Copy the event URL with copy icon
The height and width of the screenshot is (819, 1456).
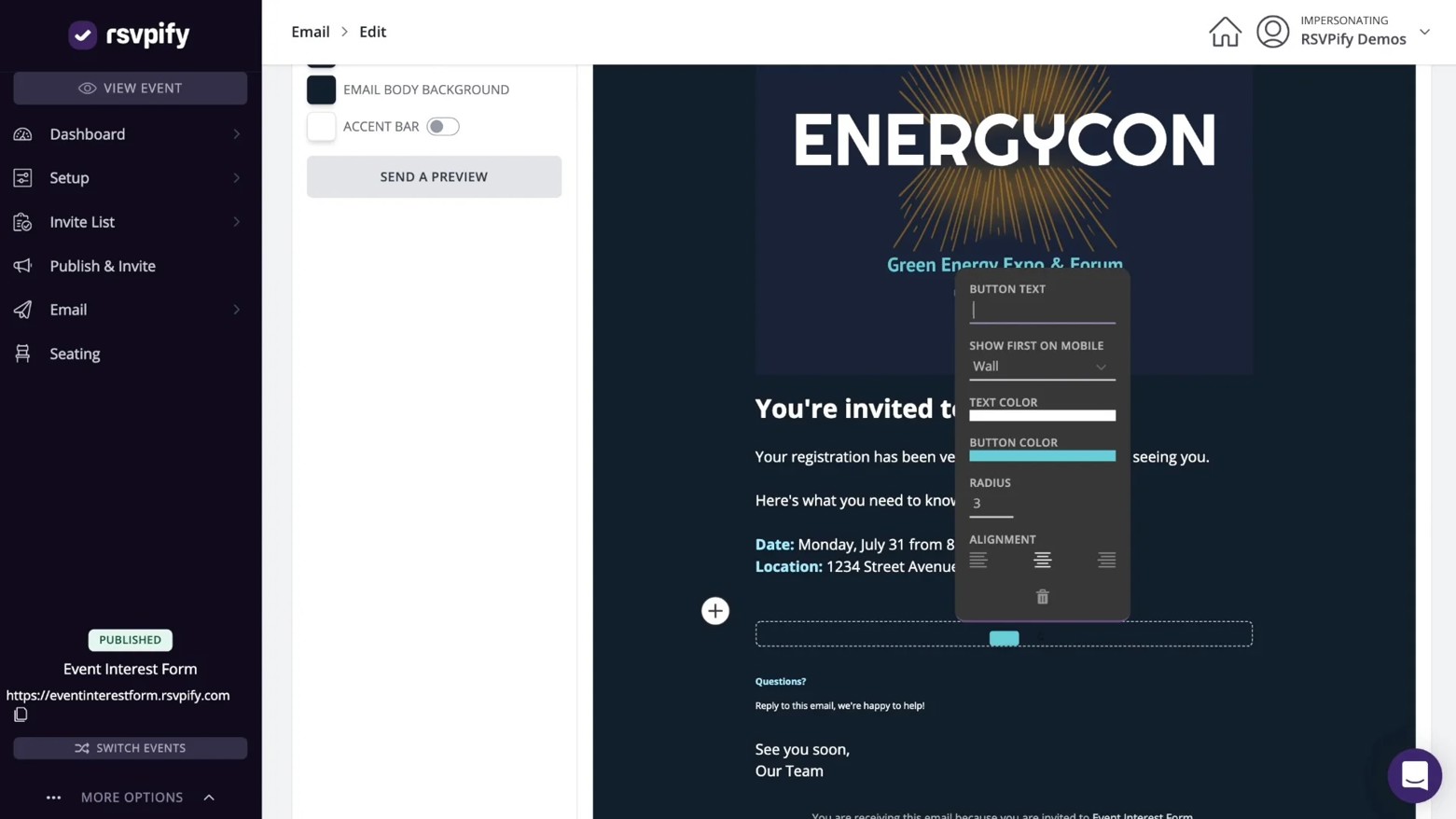coord(21,715)
